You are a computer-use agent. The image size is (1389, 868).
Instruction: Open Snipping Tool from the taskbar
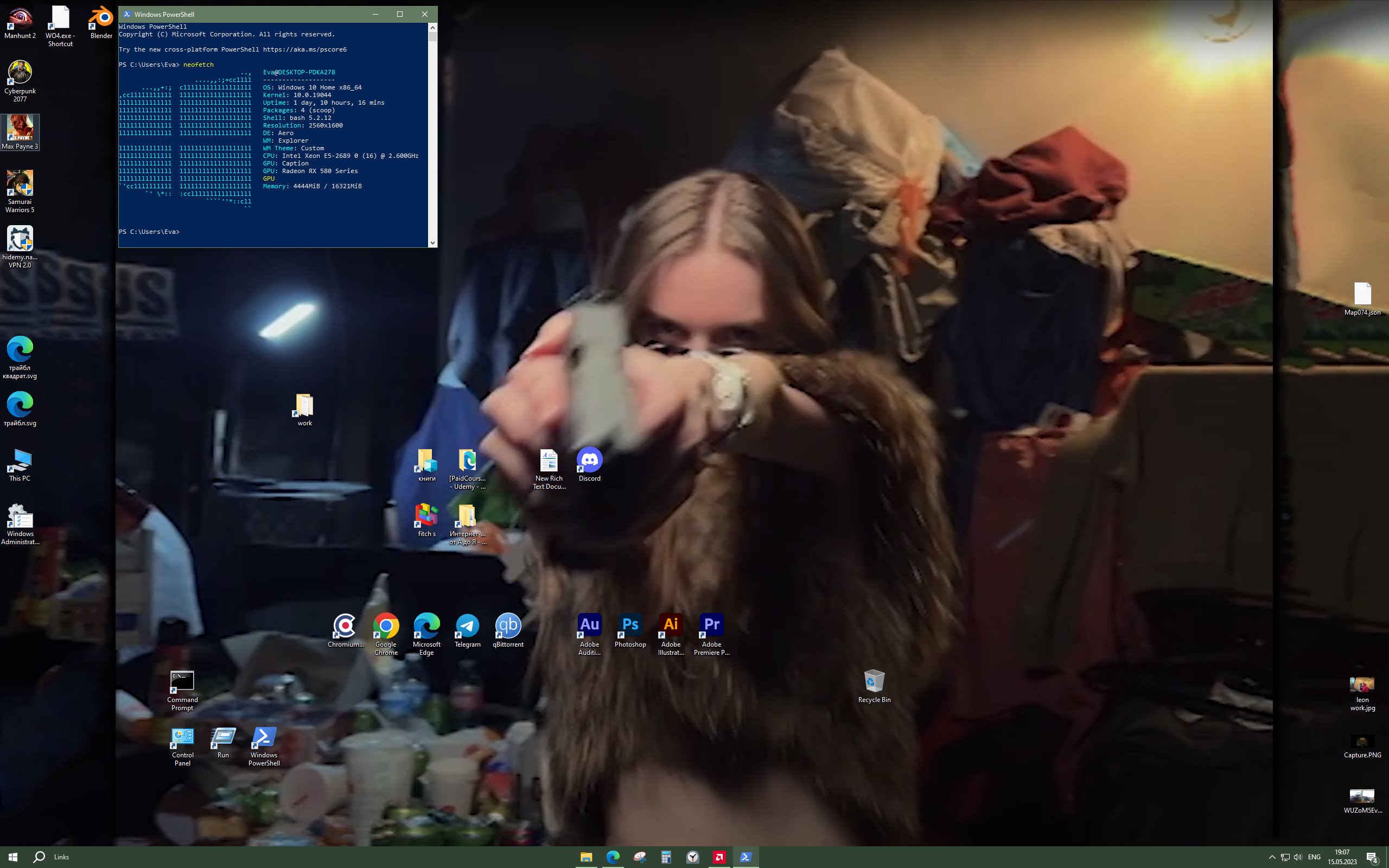pyautogui.click(x=639, y=857)
